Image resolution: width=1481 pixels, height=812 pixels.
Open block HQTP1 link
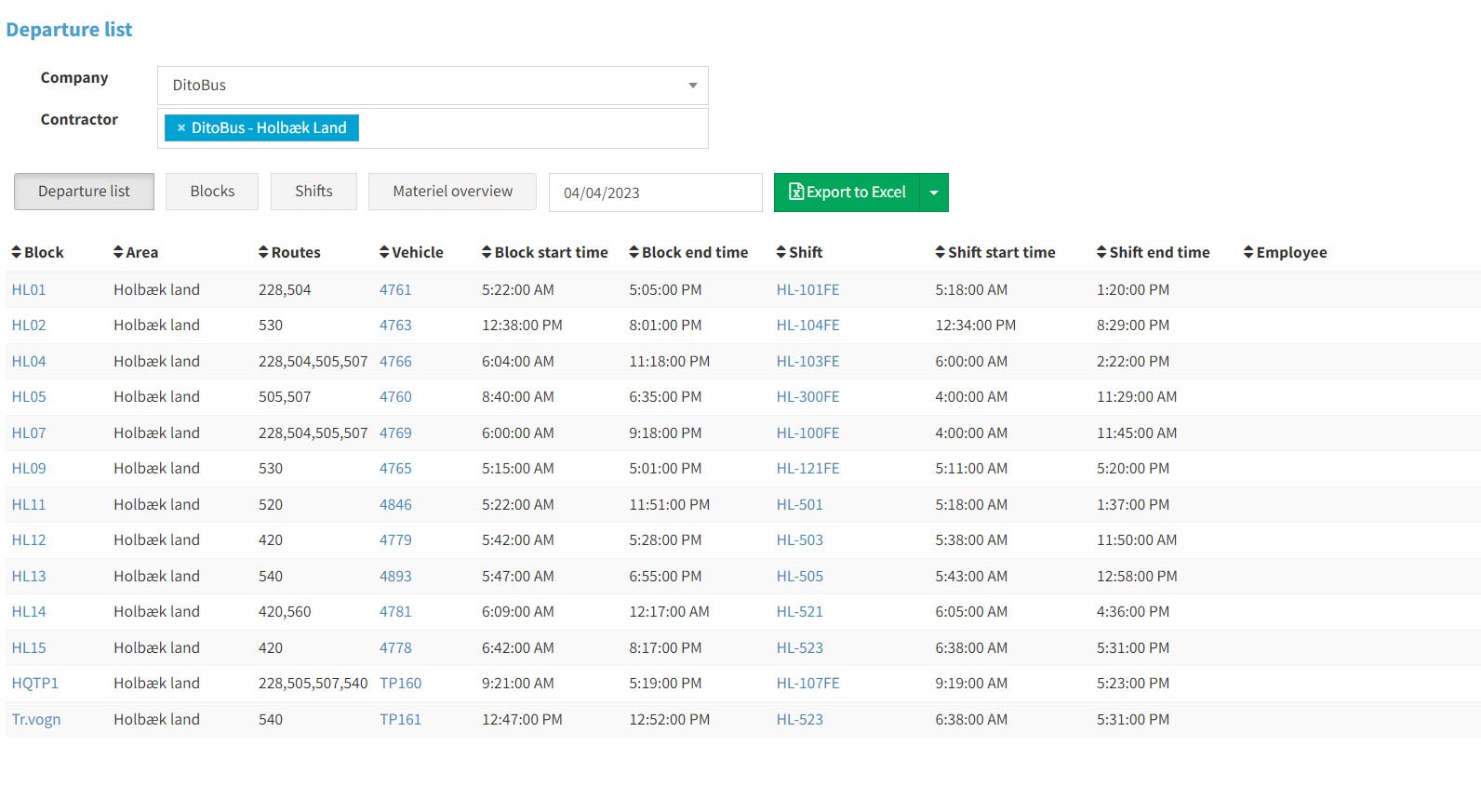[35, 684]
